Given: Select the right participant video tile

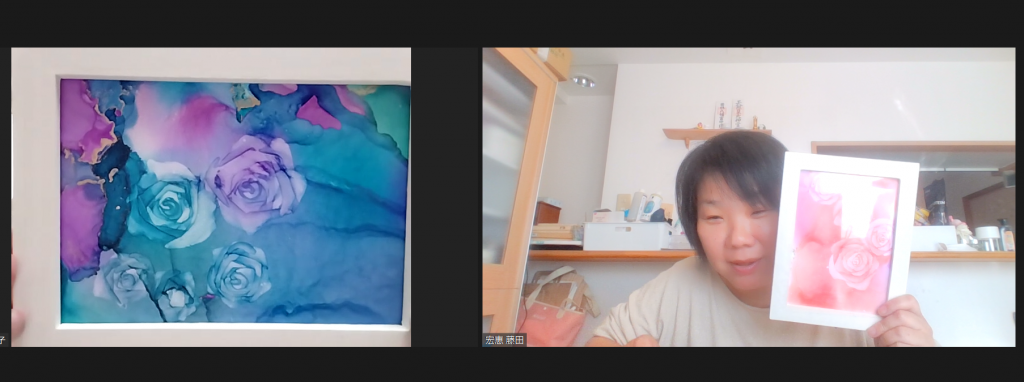Looking at the screenshot, I should (x=749, y=197).
